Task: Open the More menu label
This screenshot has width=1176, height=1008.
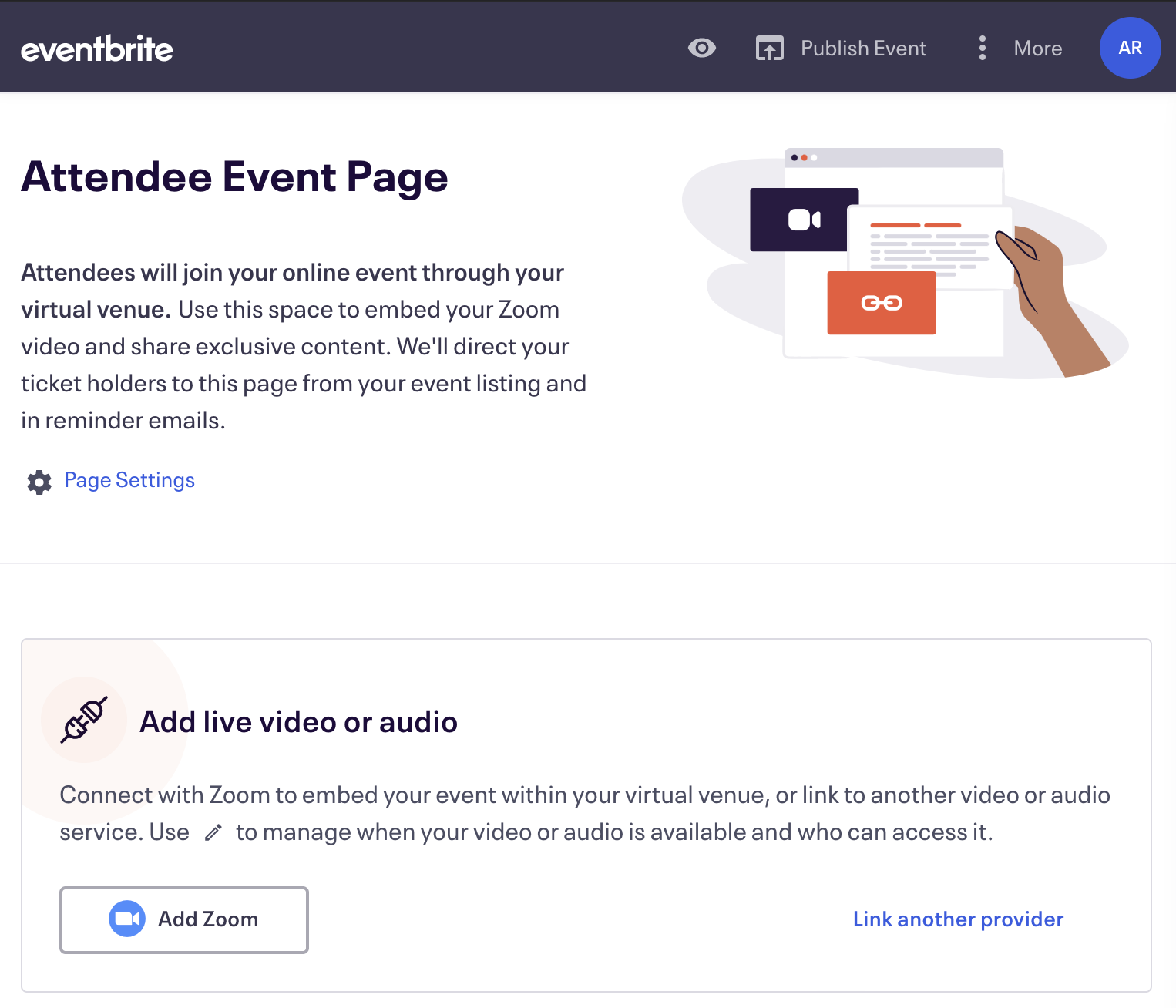Action: click(1038, 48)
